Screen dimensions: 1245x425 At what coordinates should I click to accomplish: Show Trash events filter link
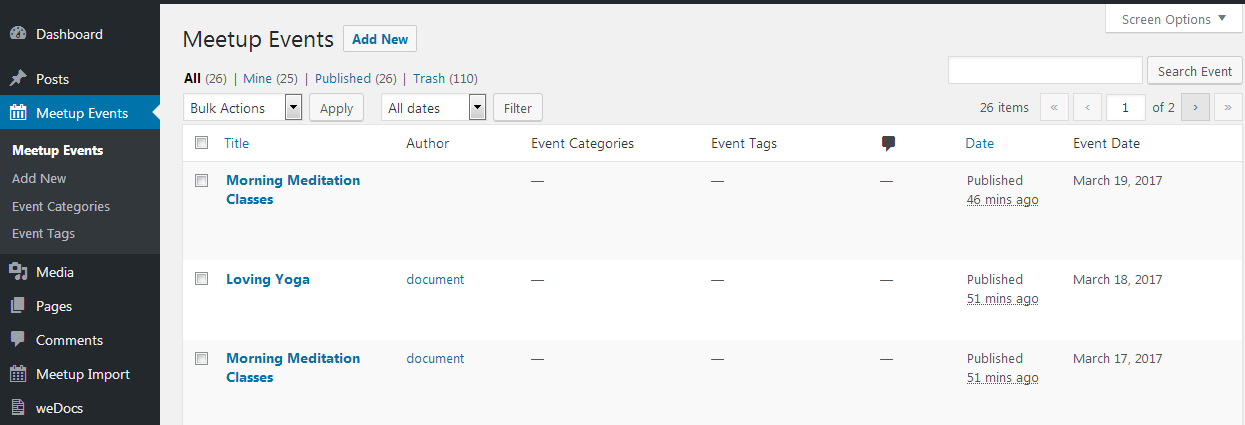click(x=429, y=78)
